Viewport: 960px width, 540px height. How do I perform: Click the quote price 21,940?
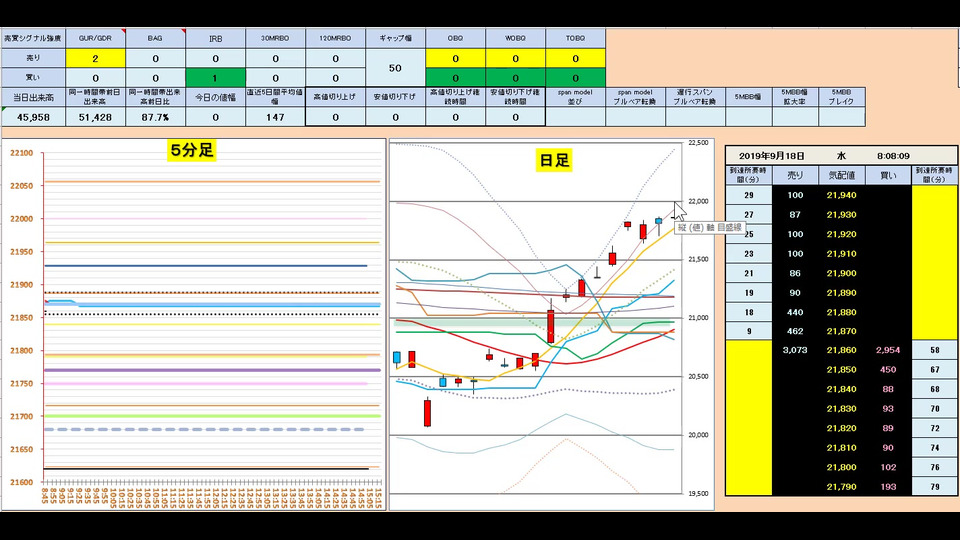tap(841, 195)
